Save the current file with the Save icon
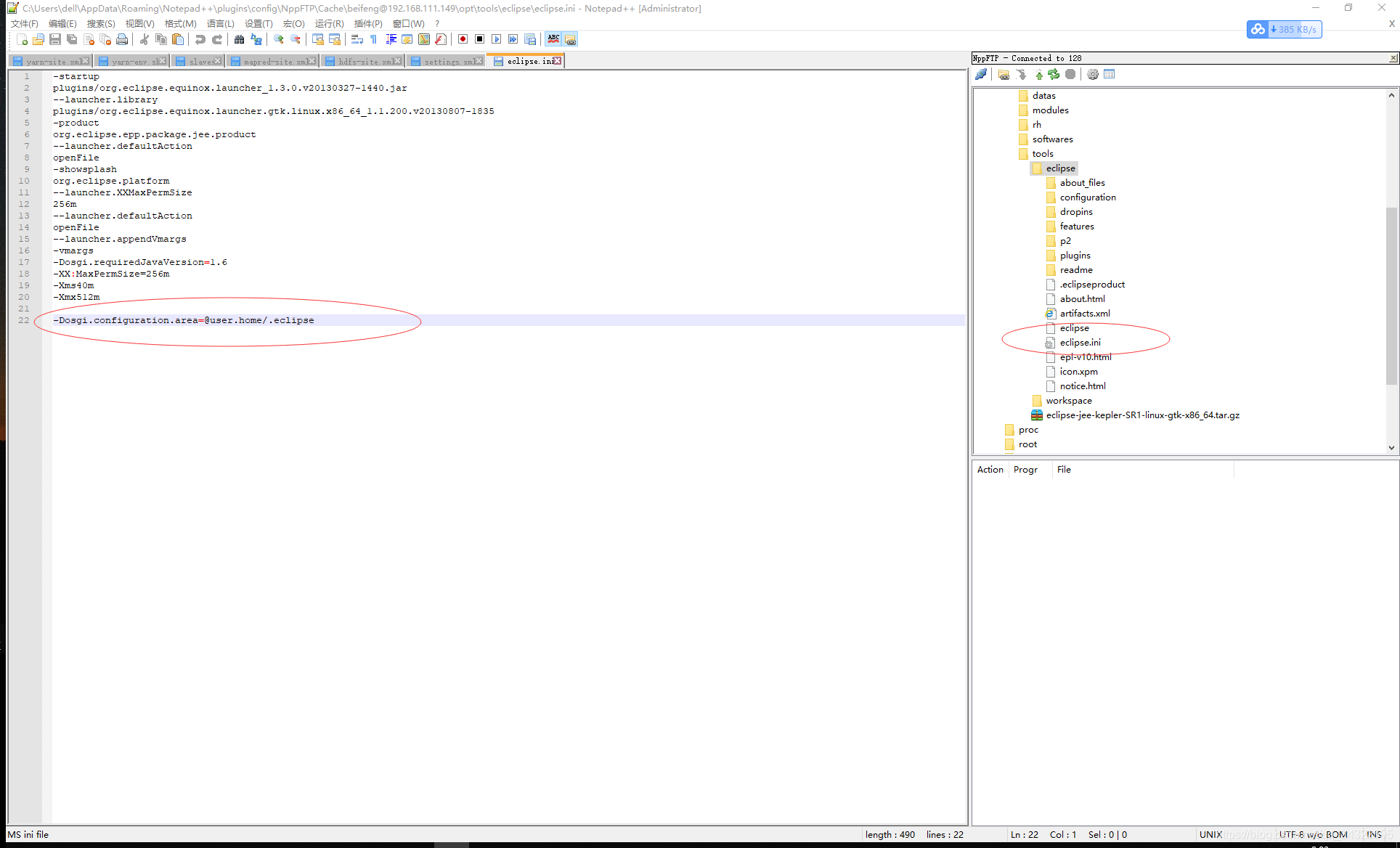The image size is (1400, 848). [55, 39]
